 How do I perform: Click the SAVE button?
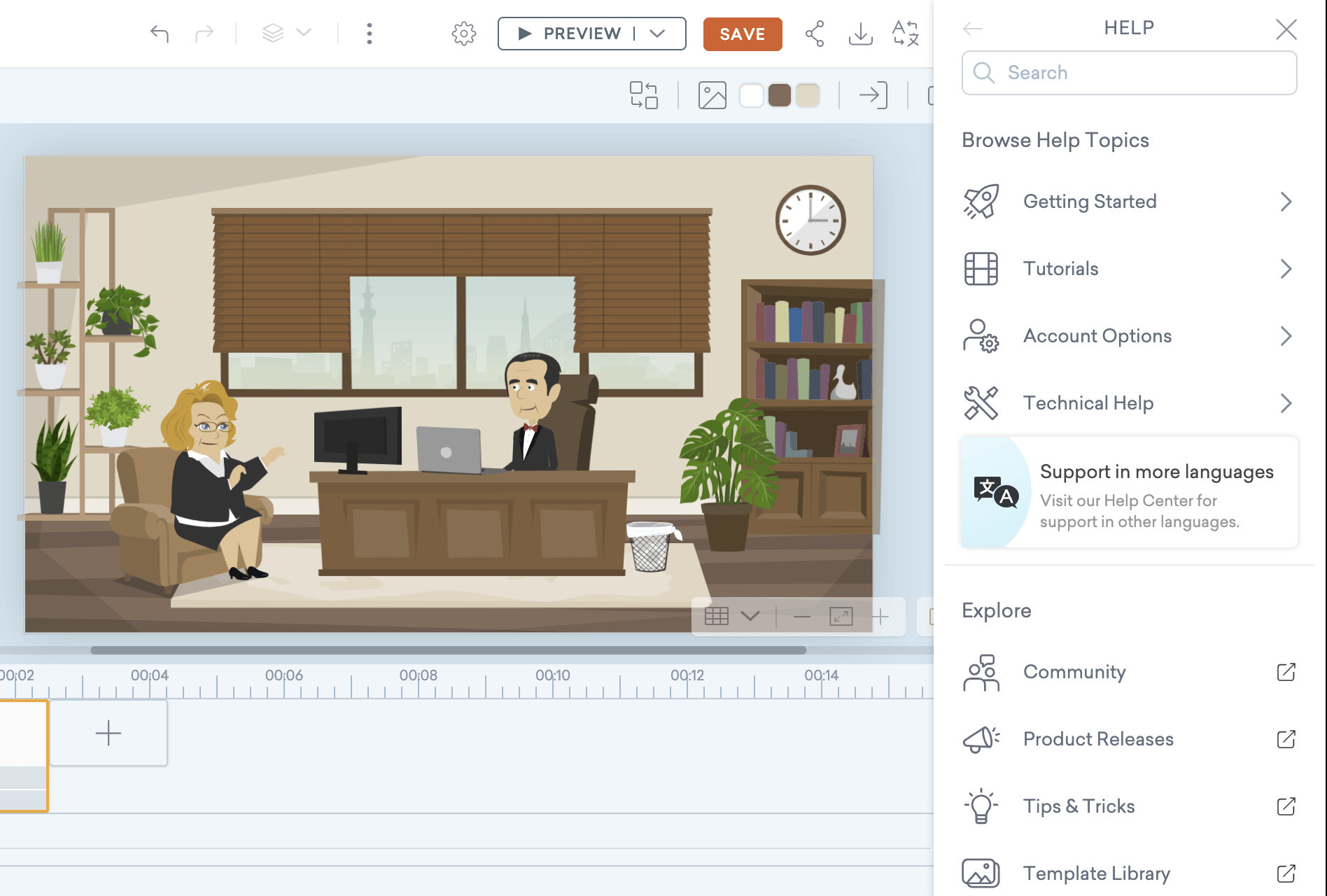742,34
